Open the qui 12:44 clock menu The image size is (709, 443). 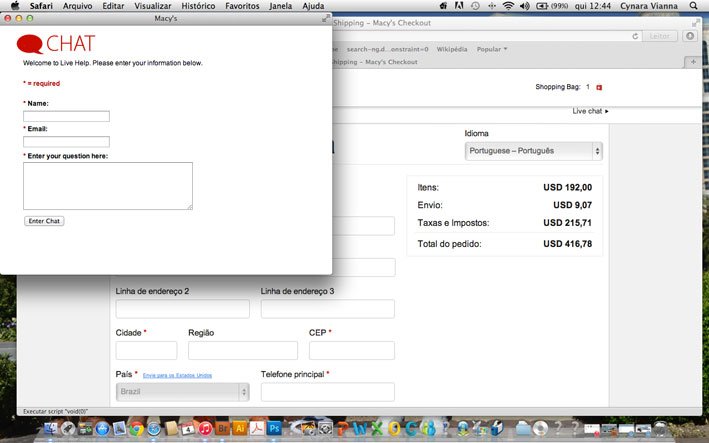(x=593, y=6)
